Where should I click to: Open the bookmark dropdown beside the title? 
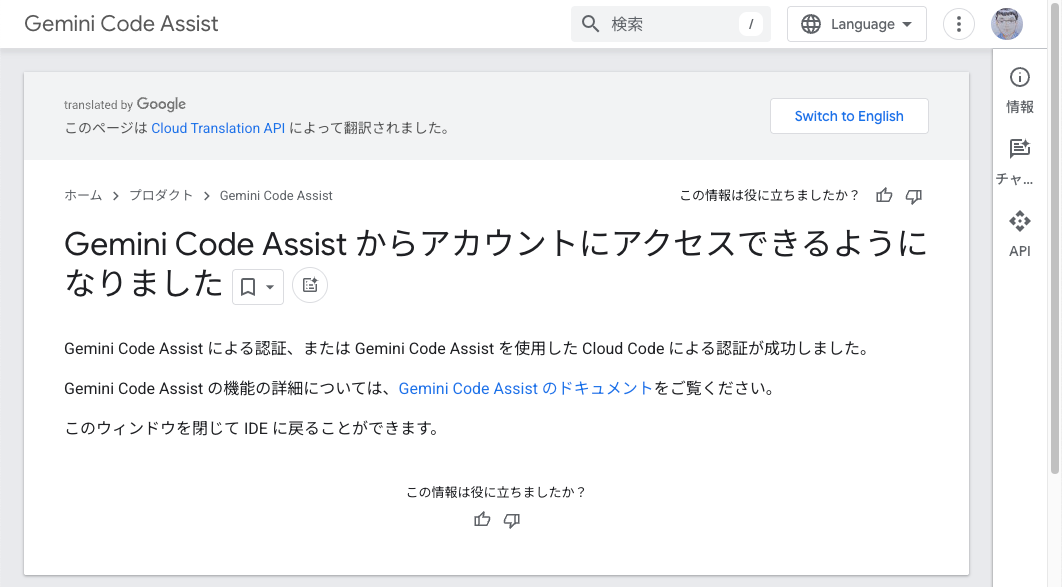[258, 286]
